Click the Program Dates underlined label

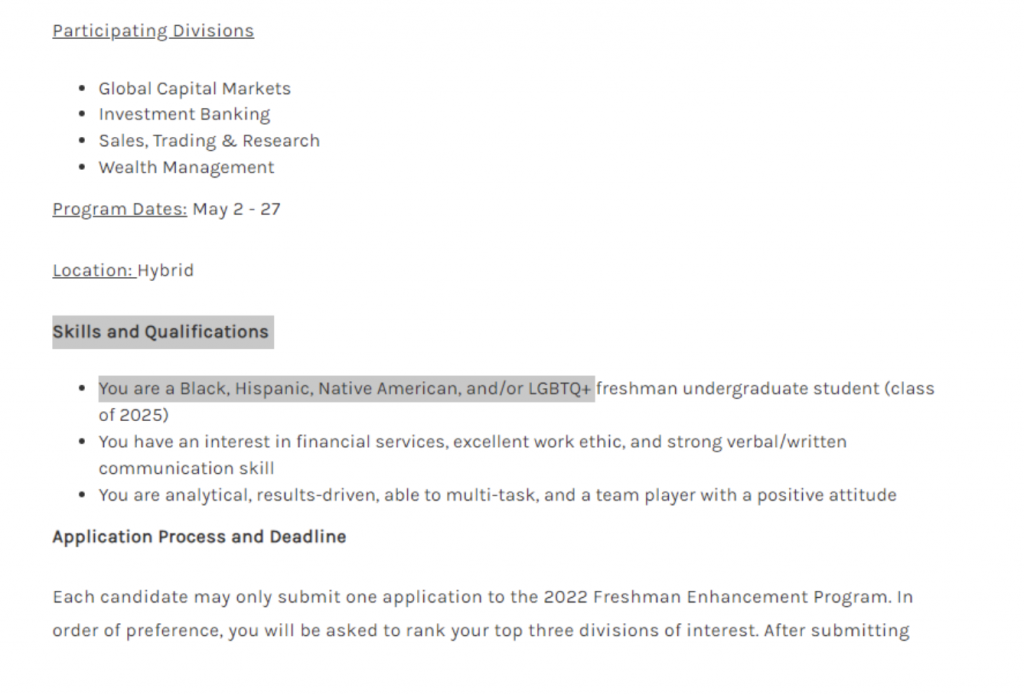120,209
